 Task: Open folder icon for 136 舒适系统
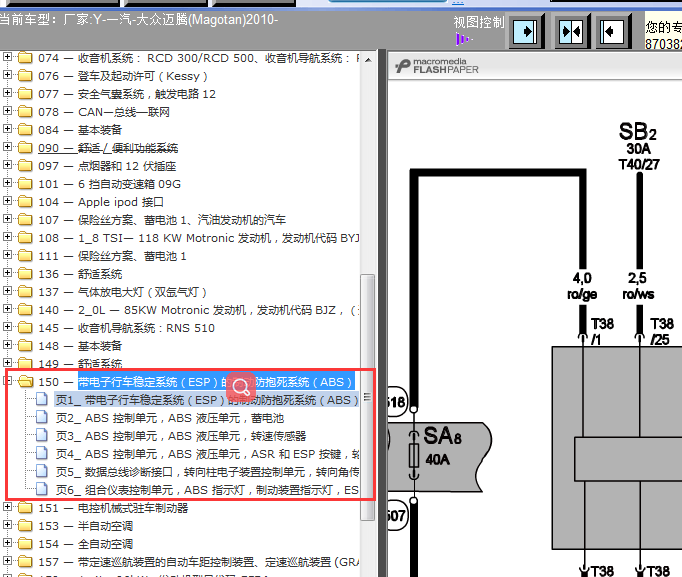(25, 274)
